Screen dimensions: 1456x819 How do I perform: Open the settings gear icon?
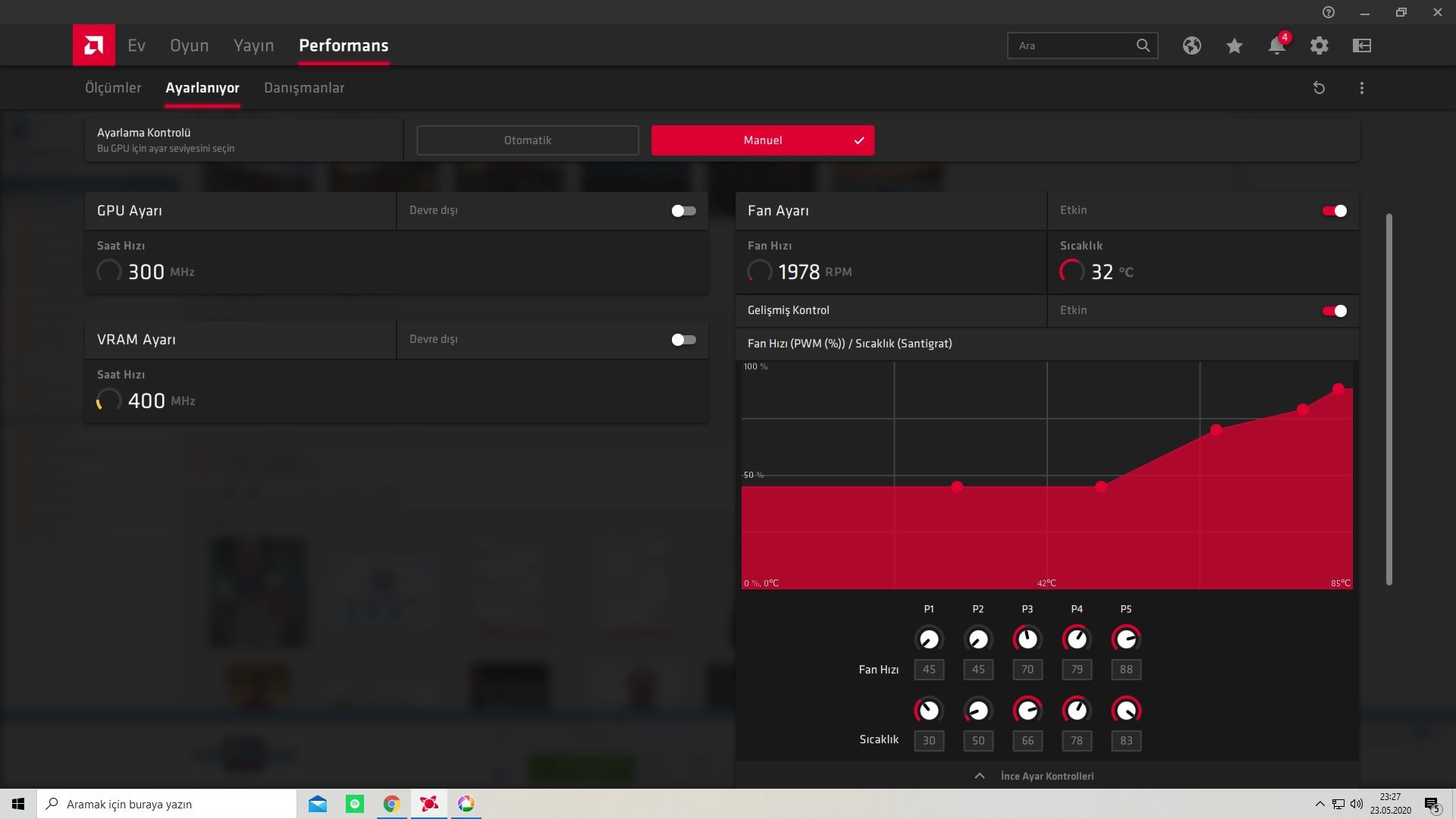click(x=1319, y=45)
